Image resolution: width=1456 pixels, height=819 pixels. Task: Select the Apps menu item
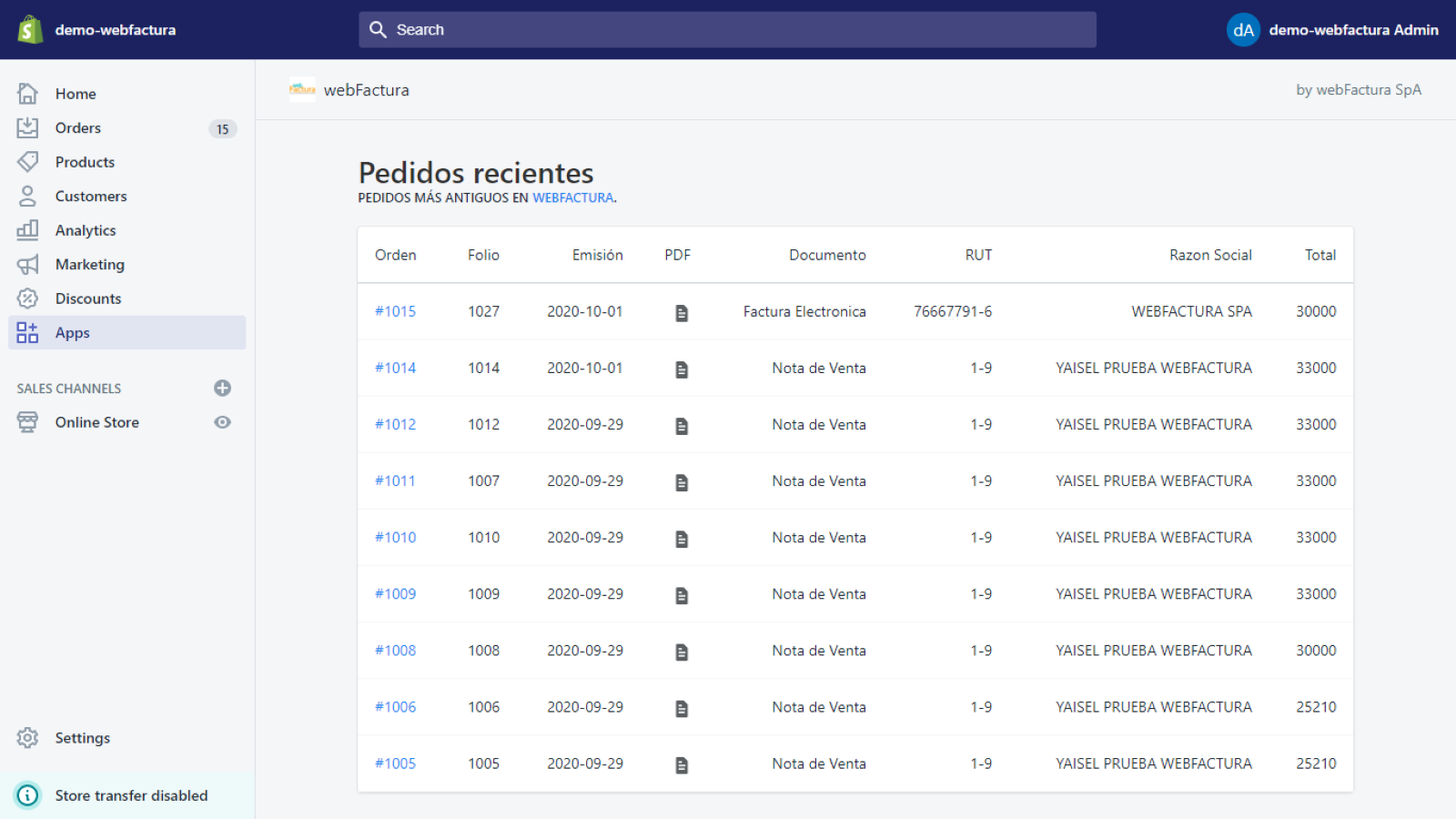127,333
